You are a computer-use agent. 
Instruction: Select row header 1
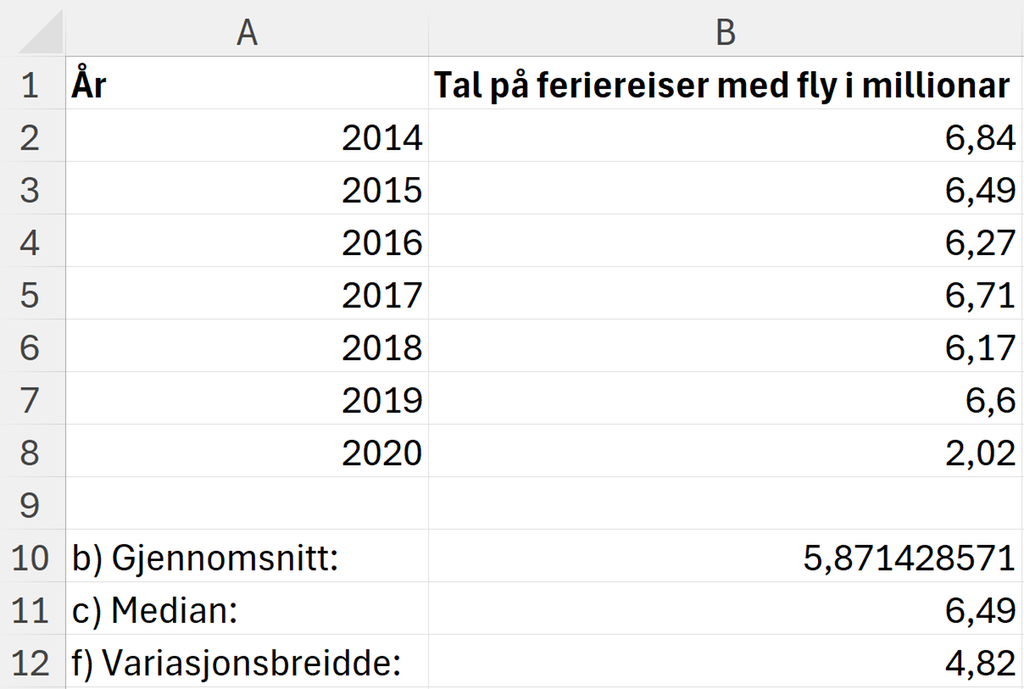pyautogui.click(x=32, y=85)
